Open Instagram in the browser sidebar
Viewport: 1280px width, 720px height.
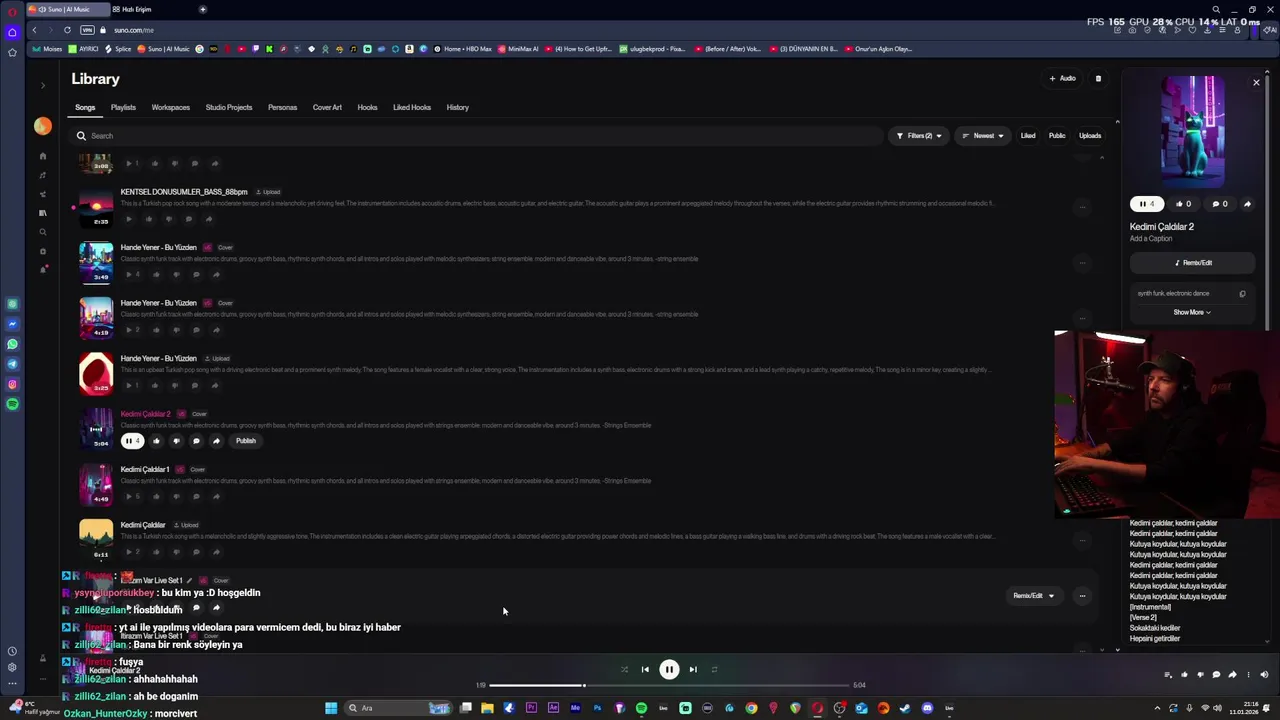point(12,384)
